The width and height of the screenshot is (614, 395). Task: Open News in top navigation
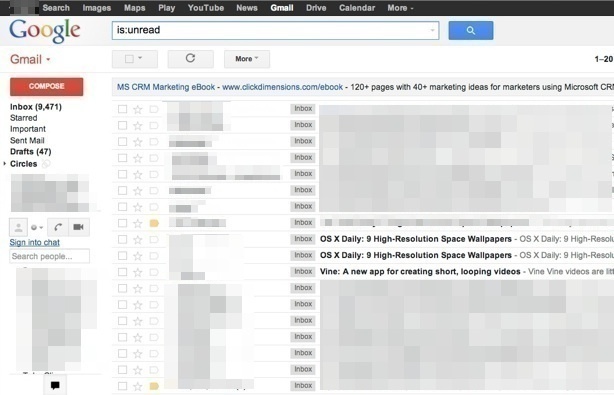(247, 8)
